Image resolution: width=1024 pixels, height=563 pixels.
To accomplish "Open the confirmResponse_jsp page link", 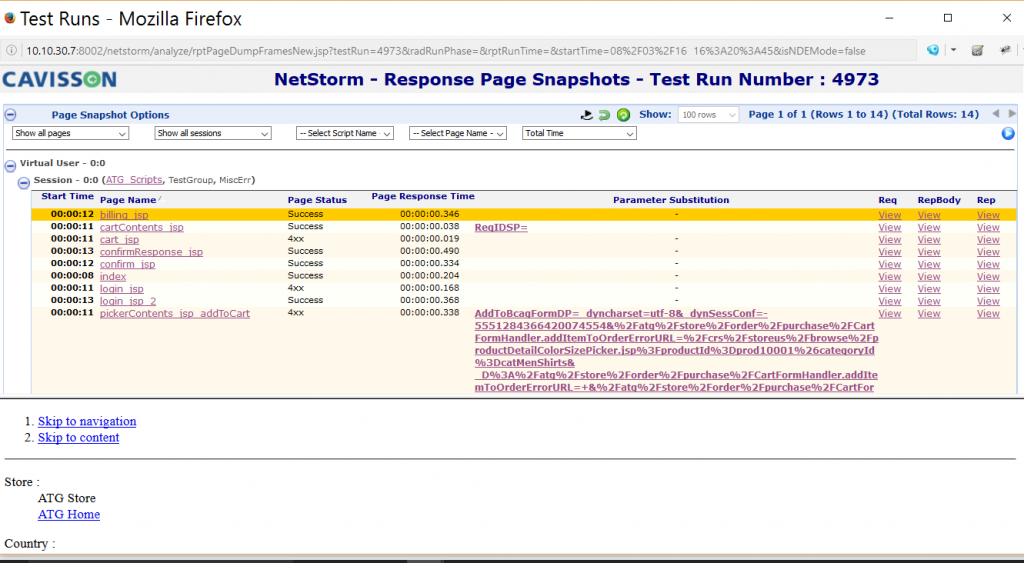I will 152,252.
